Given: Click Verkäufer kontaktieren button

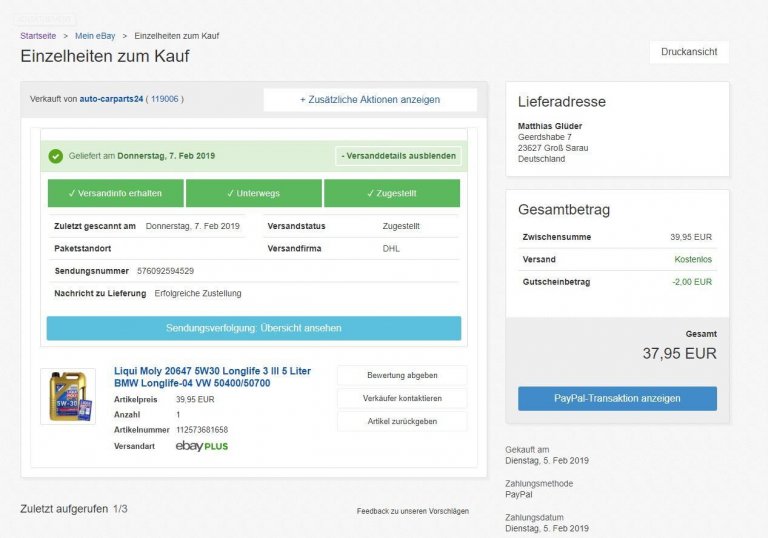Looking at the screenshot, I should coord(402,398).
